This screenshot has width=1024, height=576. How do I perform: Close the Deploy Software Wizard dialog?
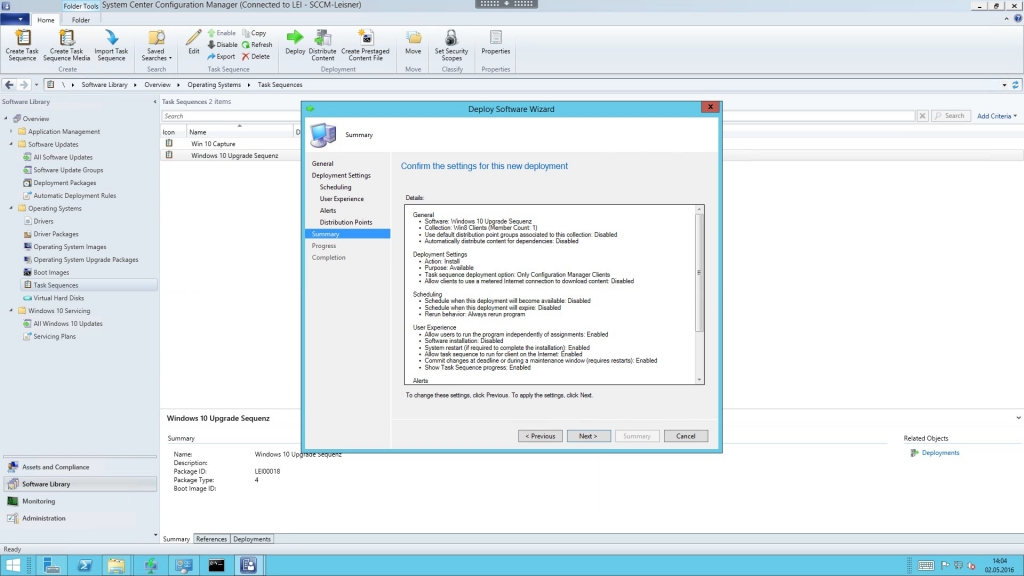(x=711, y=107)
